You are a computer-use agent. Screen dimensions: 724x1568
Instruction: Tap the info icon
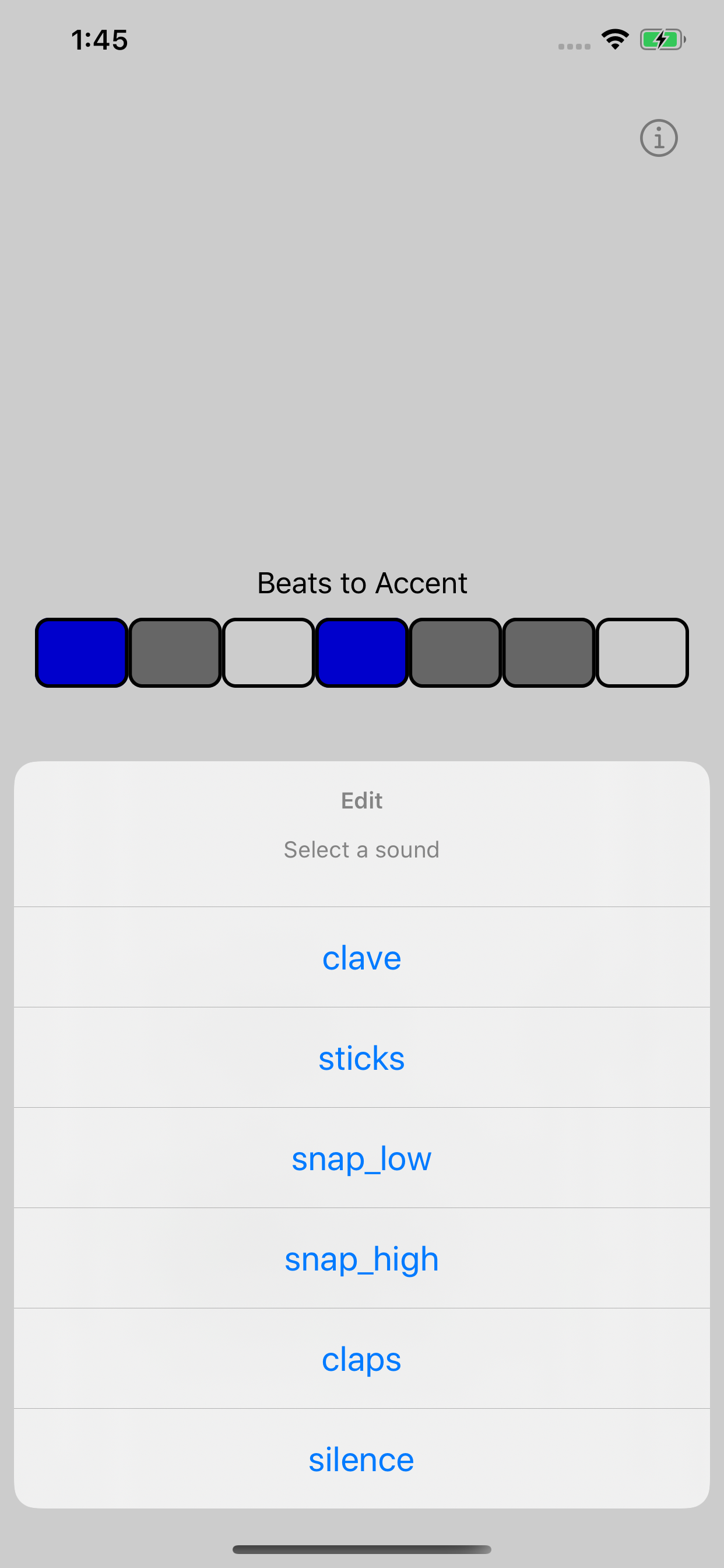pos(658,138)
